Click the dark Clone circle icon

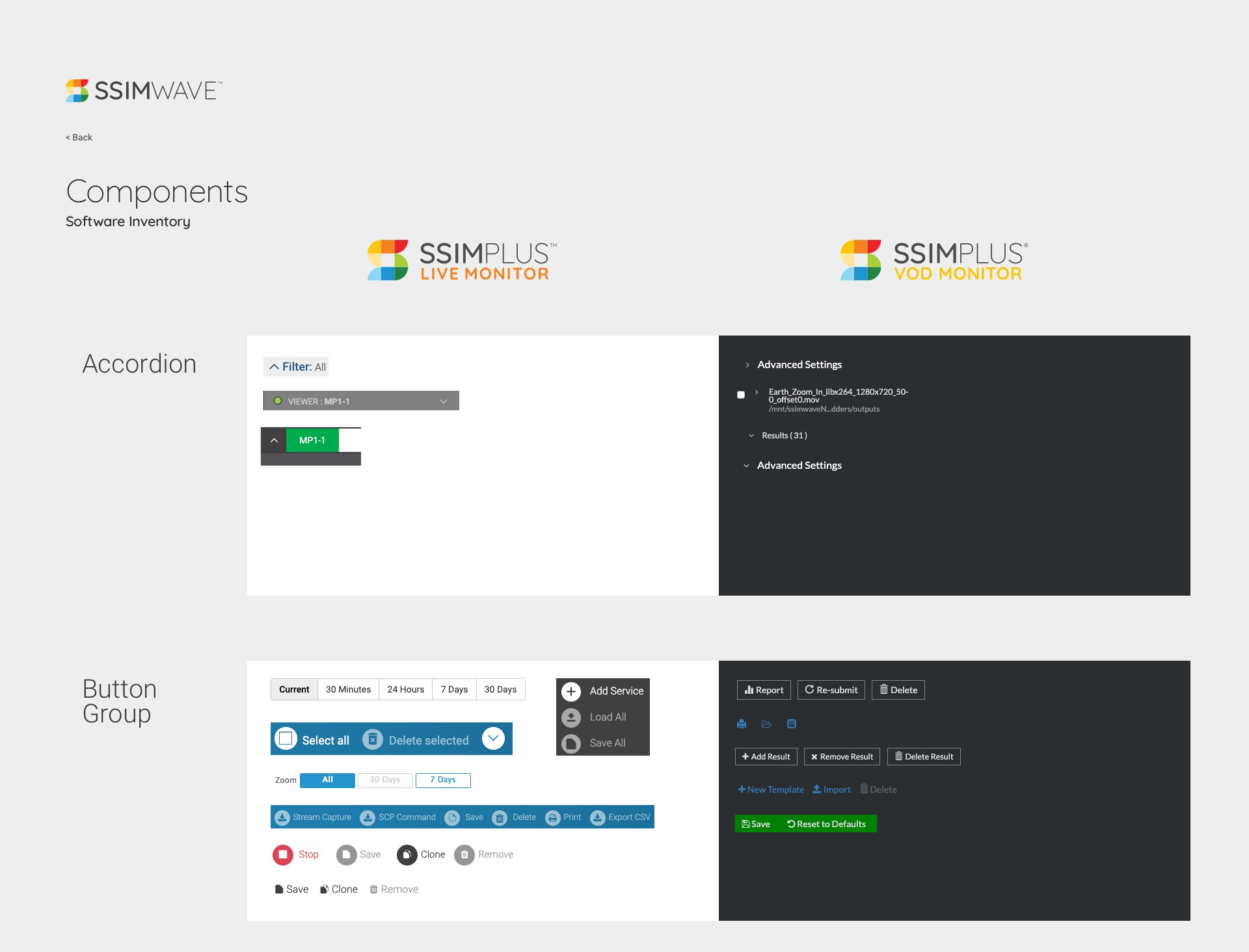click(x=407, y=854)
